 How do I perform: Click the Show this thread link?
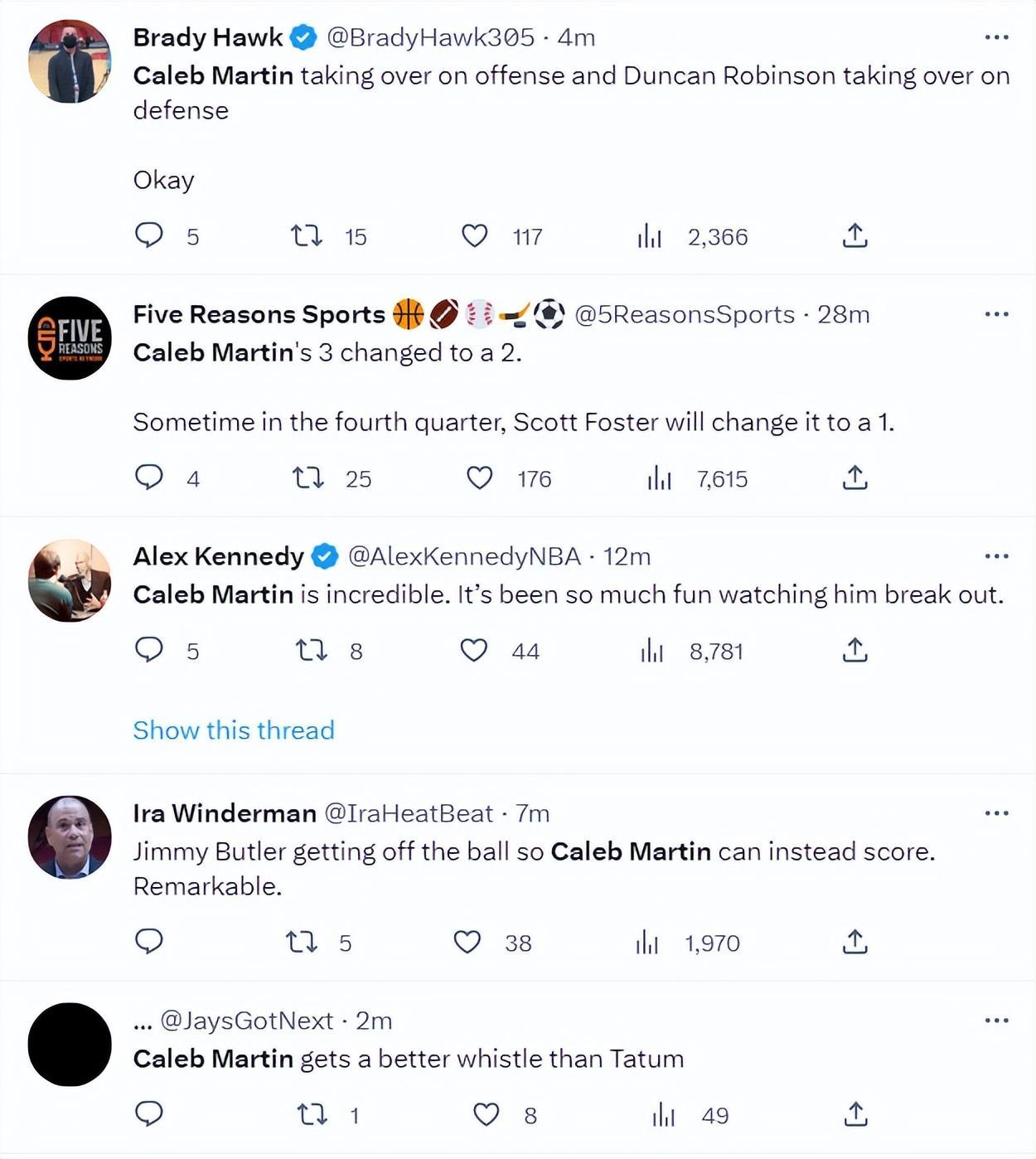click(234, 730)
